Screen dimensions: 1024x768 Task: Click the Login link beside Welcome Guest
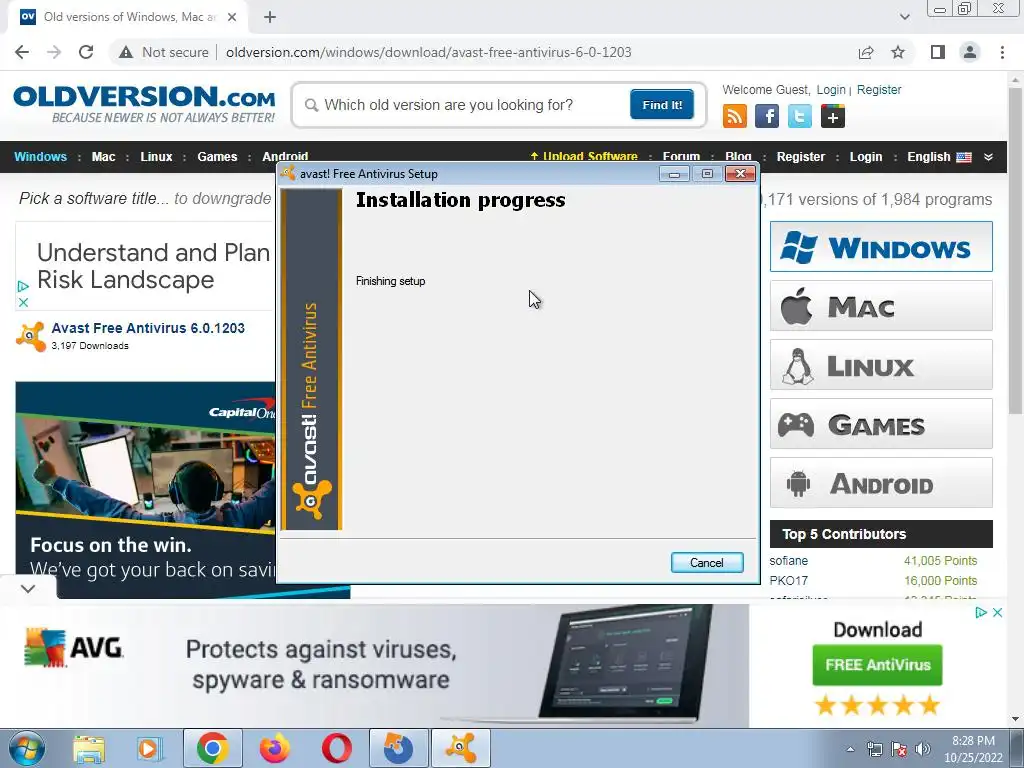pyautogui.click(x=831, y=89)
